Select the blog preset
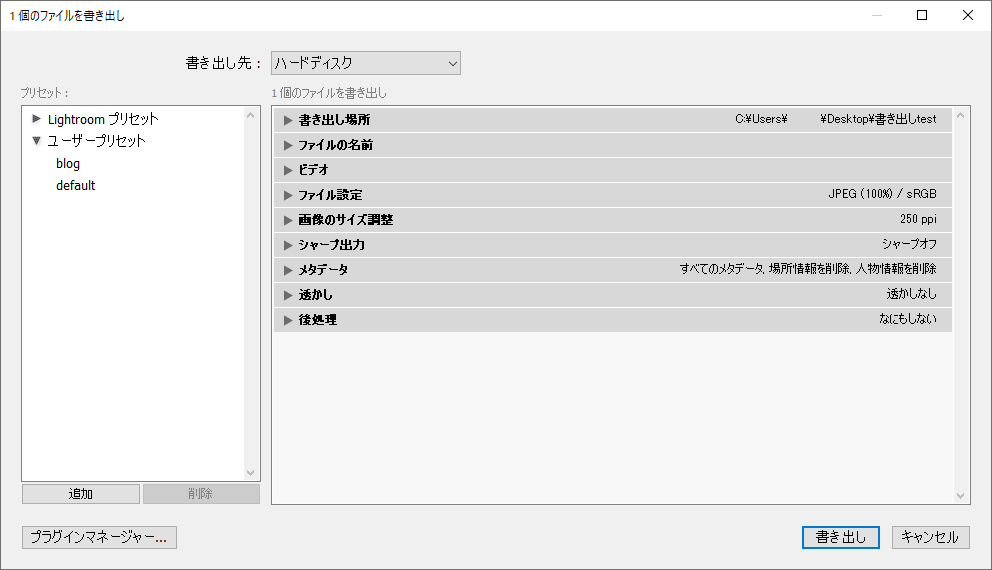The width and height of the screenshot is (992, 570). 68,164
